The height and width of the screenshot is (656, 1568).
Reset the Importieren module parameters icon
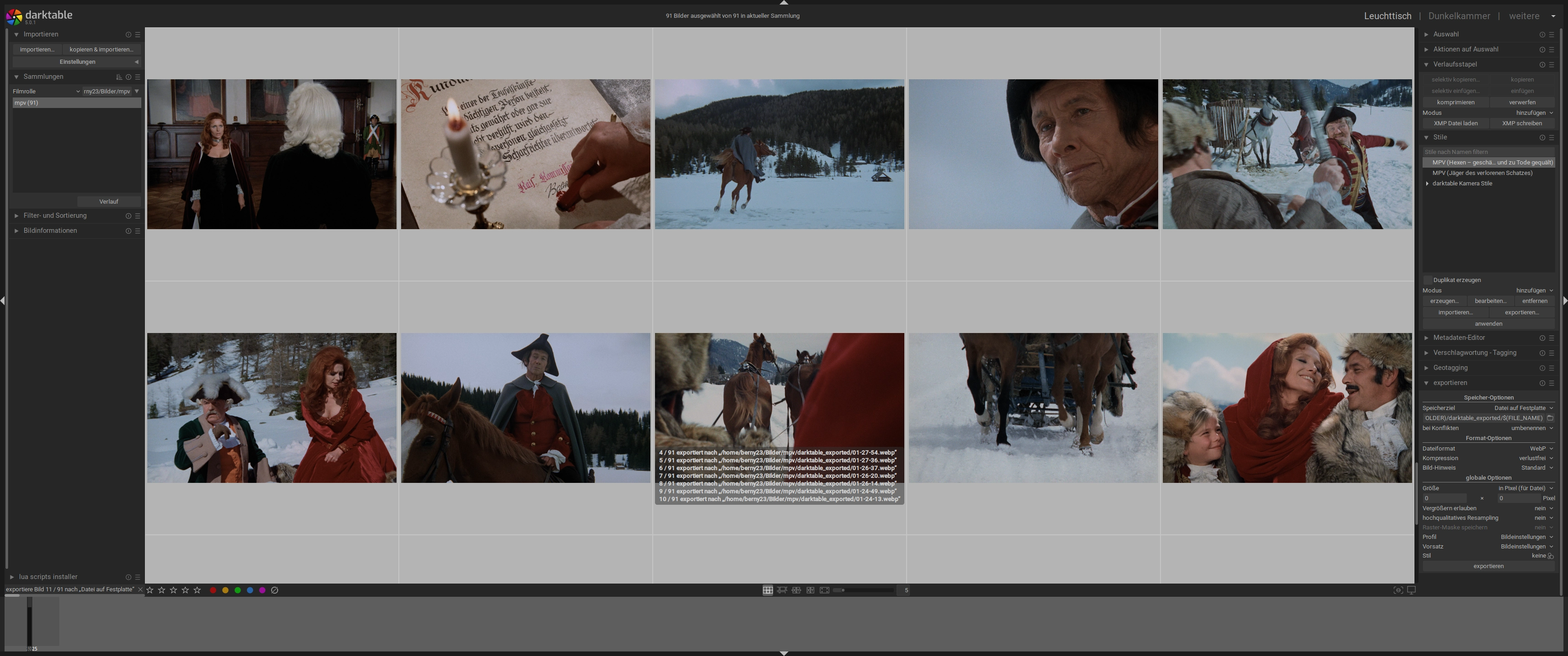tap(129, 35)
